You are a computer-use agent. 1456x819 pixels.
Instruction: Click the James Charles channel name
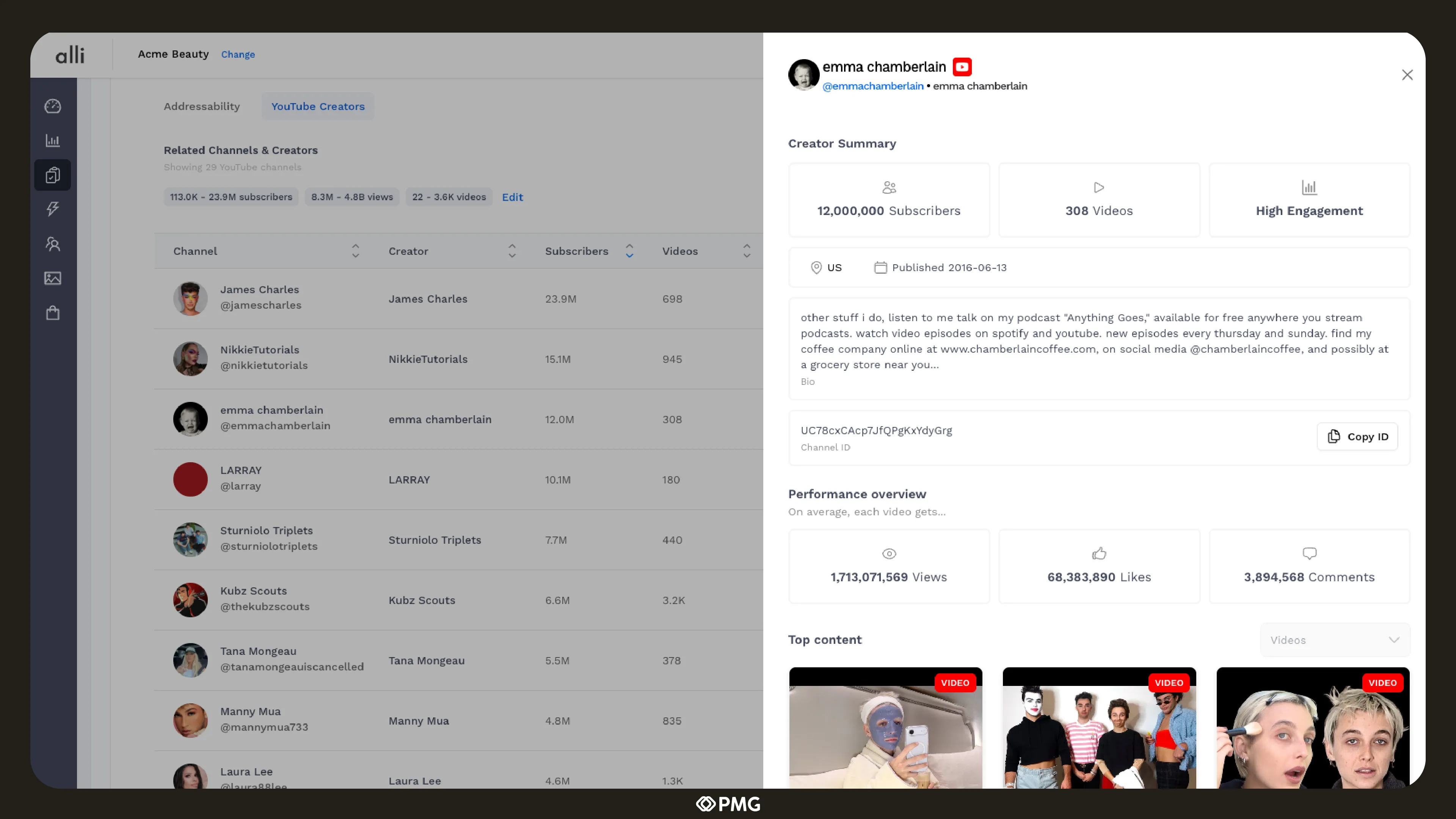click(x=259, y=289)
